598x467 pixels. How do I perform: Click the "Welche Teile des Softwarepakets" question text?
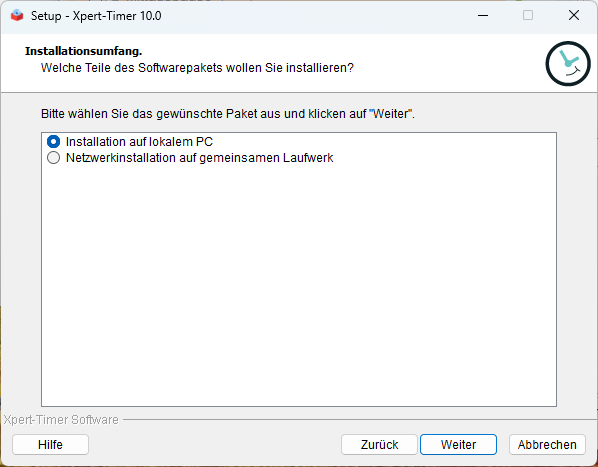[197, 68]
